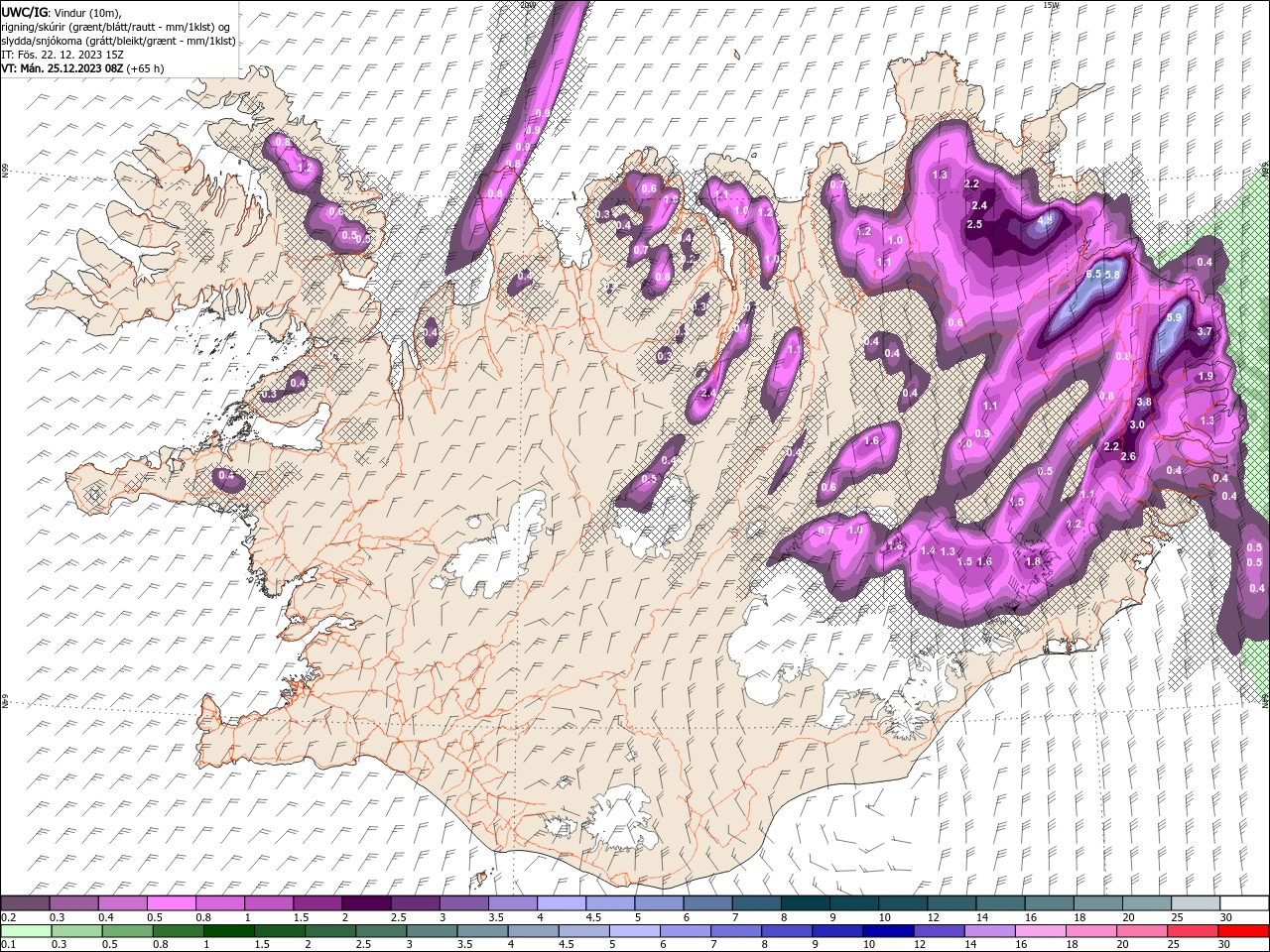Click the 2.6 precipitation value on the map
1270x952 pixels.
pos(1127,456)
